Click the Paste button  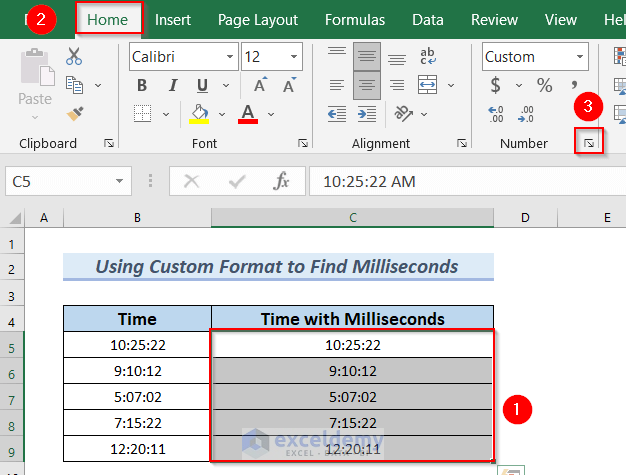tap(35, 78)
